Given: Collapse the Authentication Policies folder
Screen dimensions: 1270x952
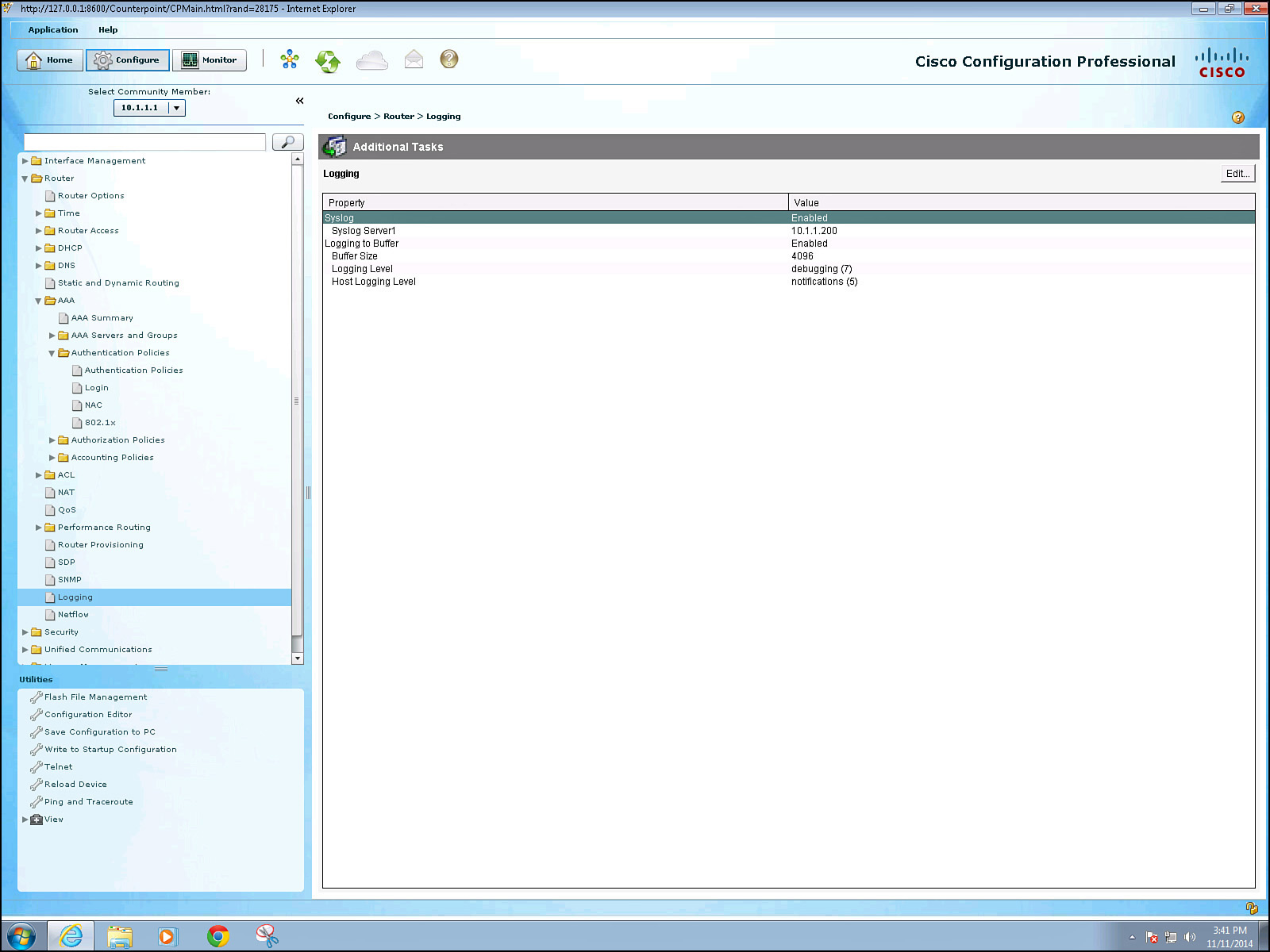Looking at the screenshot, I should [x=52, y=353].
